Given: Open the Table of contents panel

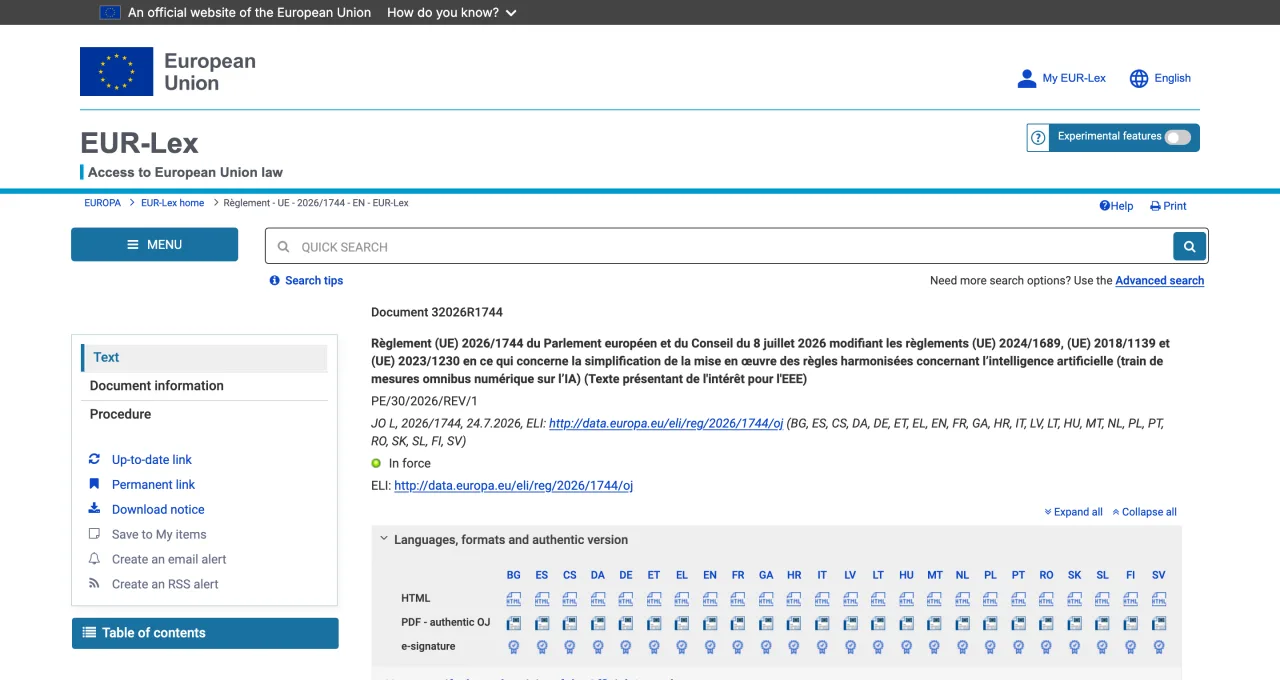Looking at the screenshot, I should click(x=205, y=633).
